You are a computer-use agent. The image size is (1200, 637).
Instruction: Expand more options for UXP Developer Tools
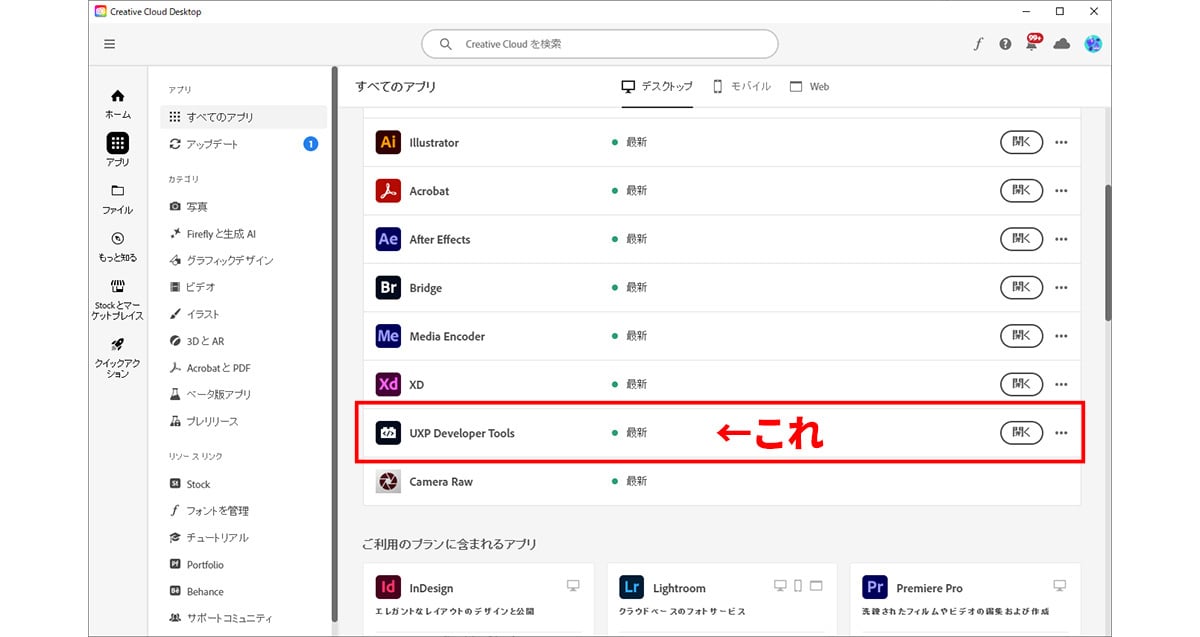(x=1061, y=433)
